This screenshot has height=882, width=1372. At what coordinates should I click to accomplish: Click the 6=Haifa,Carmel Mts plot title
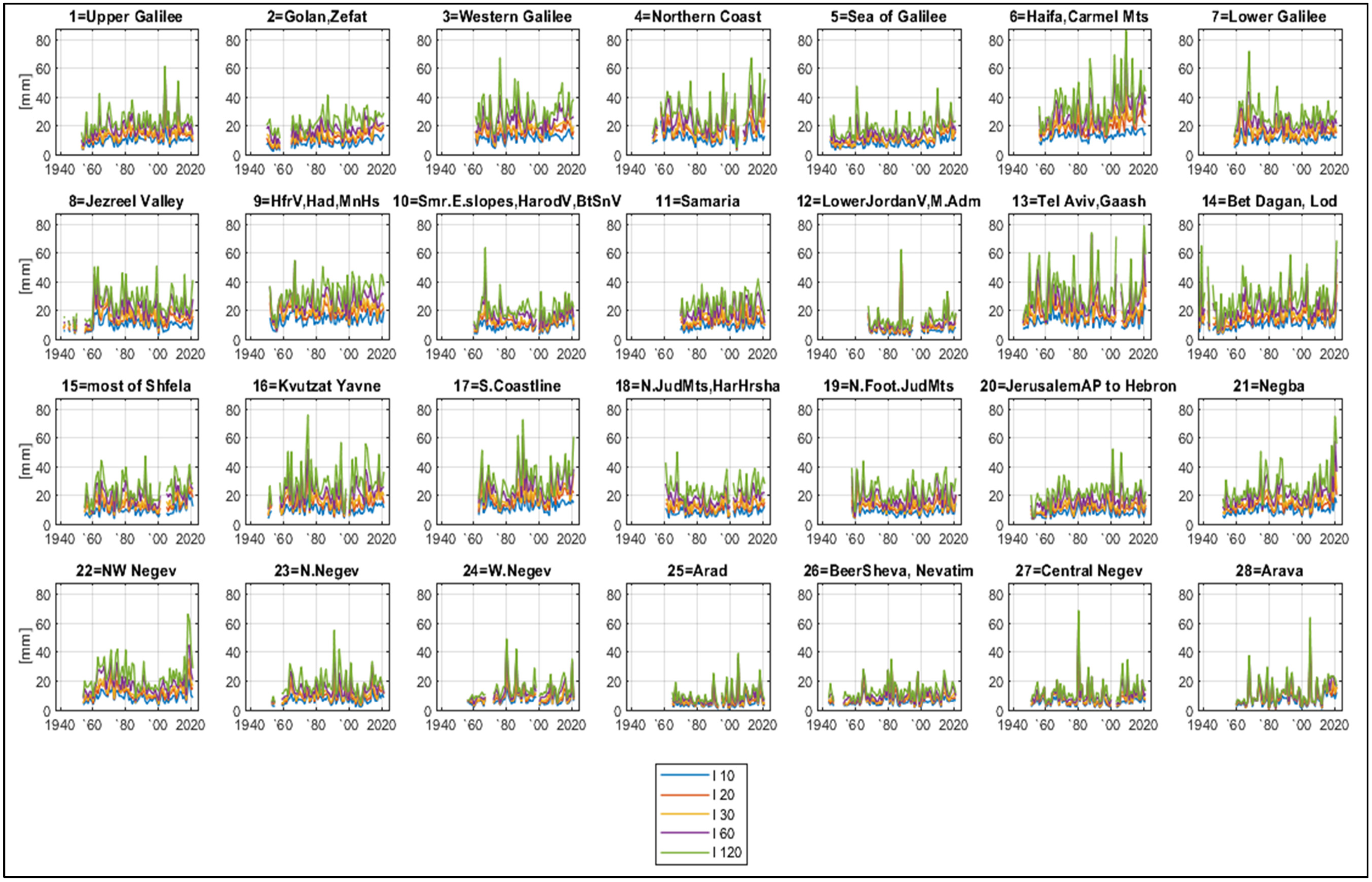pyautogui.click(x=1079, y=17)
